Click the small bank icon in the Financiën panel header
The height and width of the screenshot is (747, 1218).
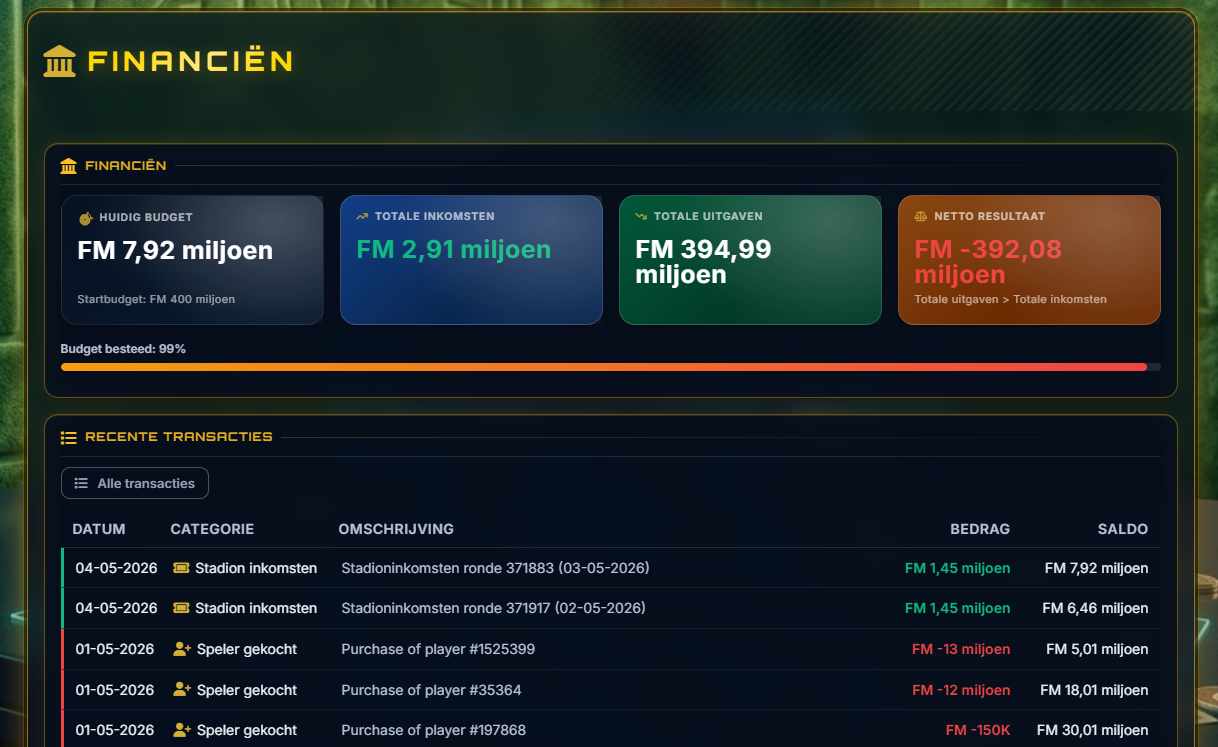68,166
